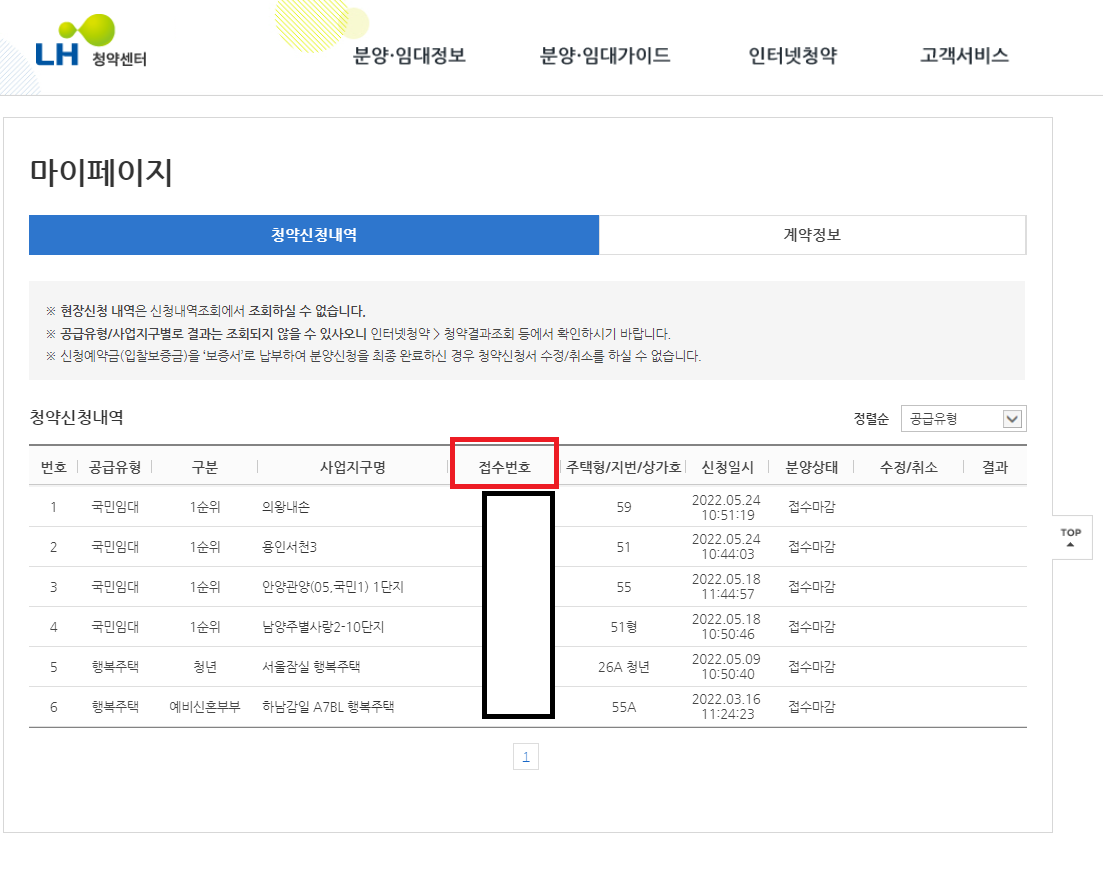Click the 2022.05.24 10:51:19 application date
This screenshot has height=873, width=1103.
(727, 507)
